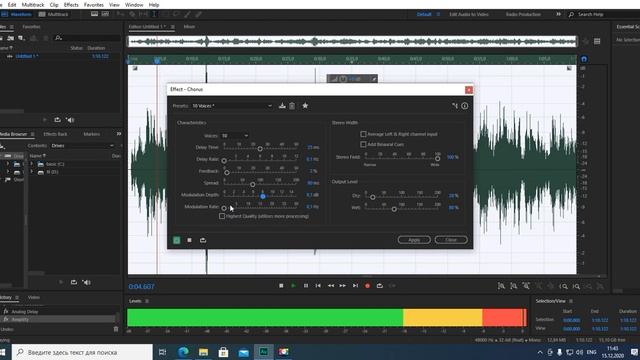Open the Clip menu

(54, 5)
